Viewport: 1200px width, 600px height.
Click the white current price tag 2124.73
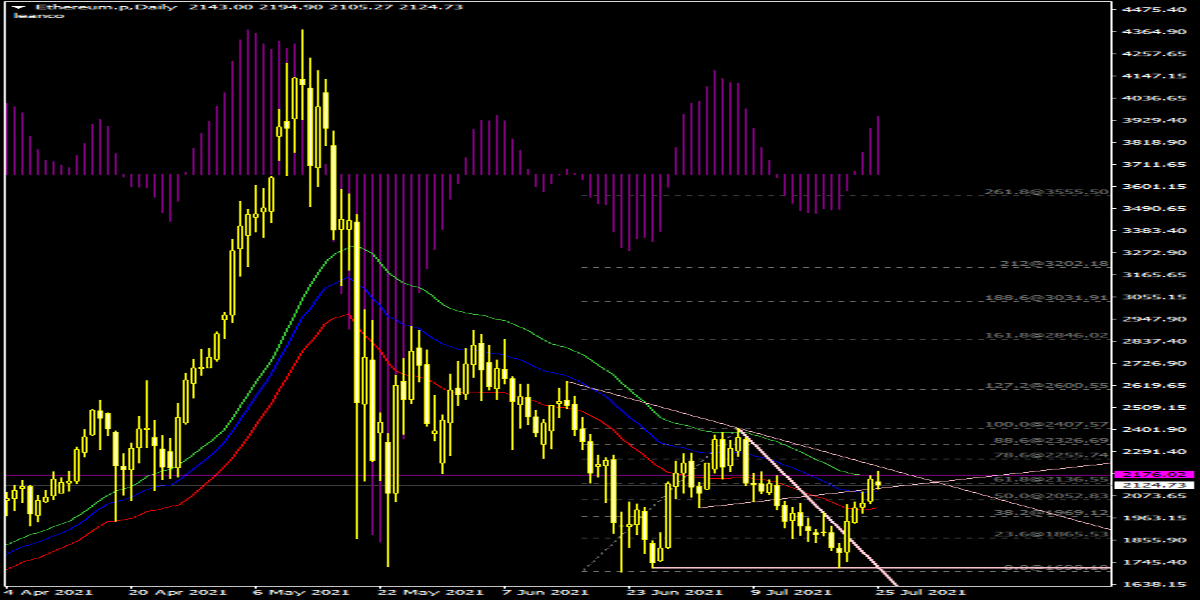(x=1154, y=485)
